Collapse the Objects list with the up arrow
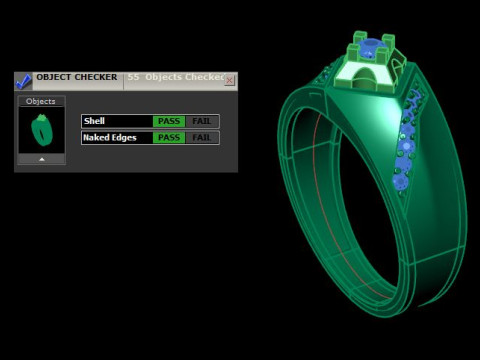The image size is (480, 360). 42,159
